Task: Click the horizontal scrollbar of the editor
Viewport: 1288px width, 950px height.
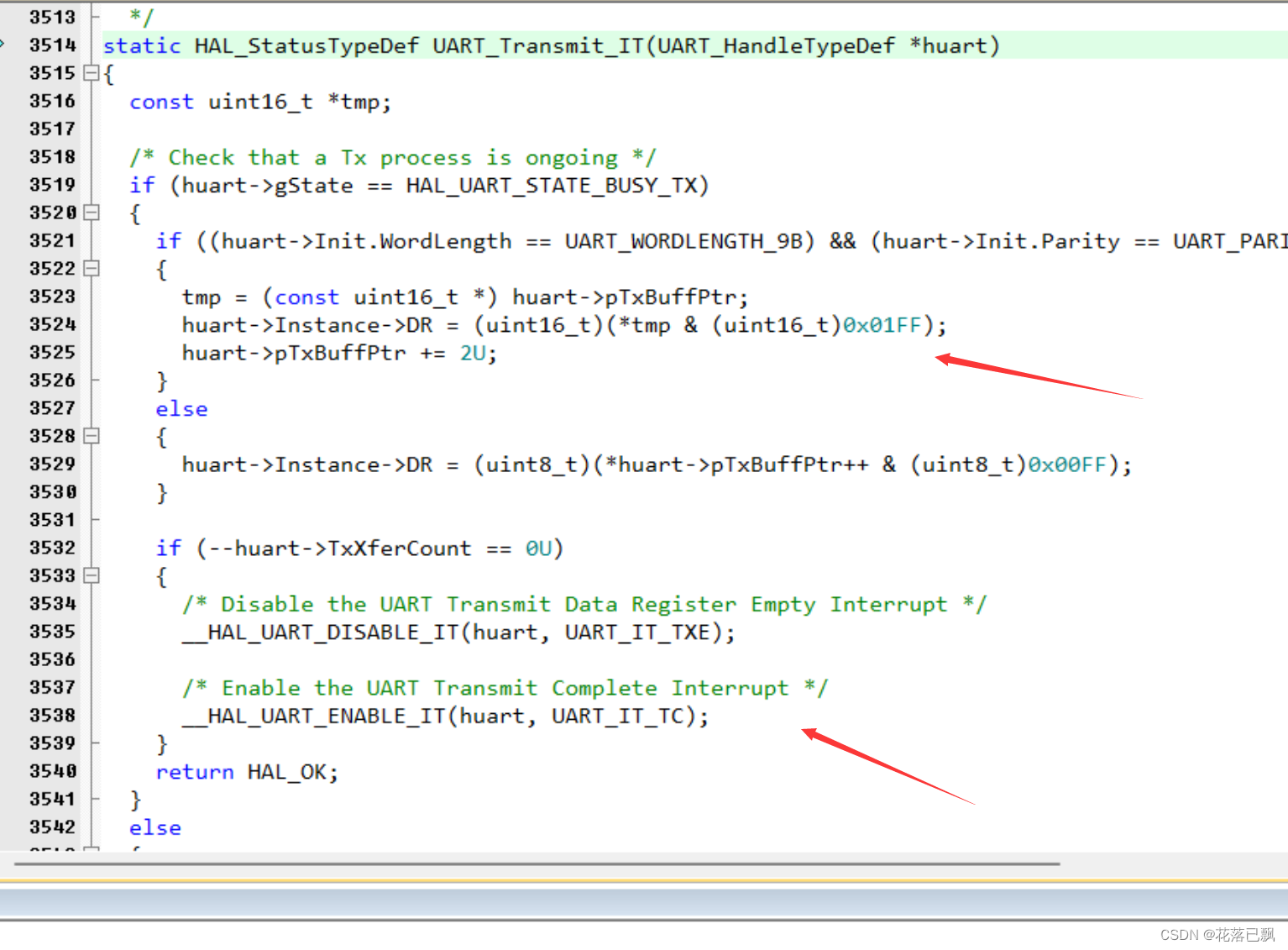Action: pos(537,863)
